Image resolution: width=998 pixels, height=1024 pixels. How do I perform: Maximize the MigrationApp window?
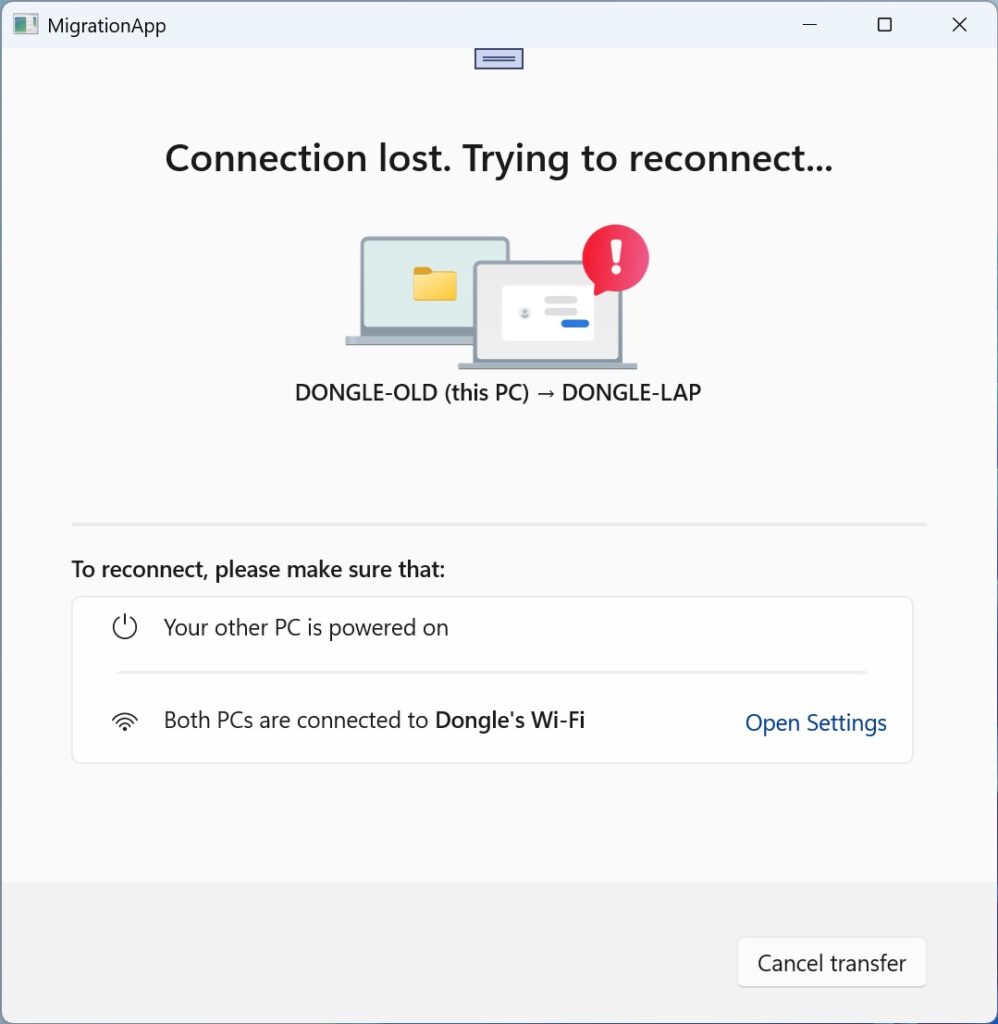click(884, 24)
